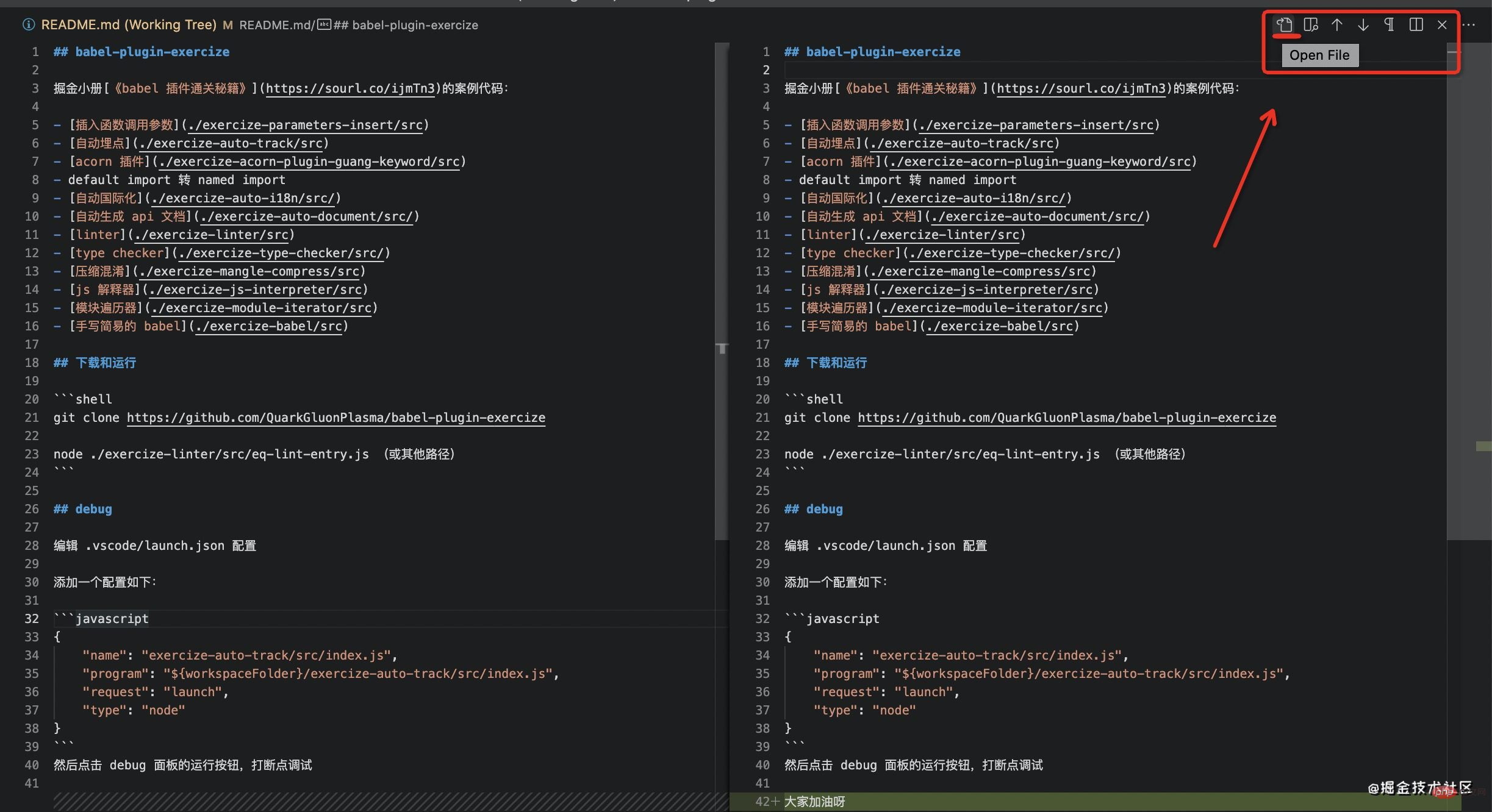The image size is (1492, 812).
Task: Click added line 42 in right pane
Action: [815, 802]
